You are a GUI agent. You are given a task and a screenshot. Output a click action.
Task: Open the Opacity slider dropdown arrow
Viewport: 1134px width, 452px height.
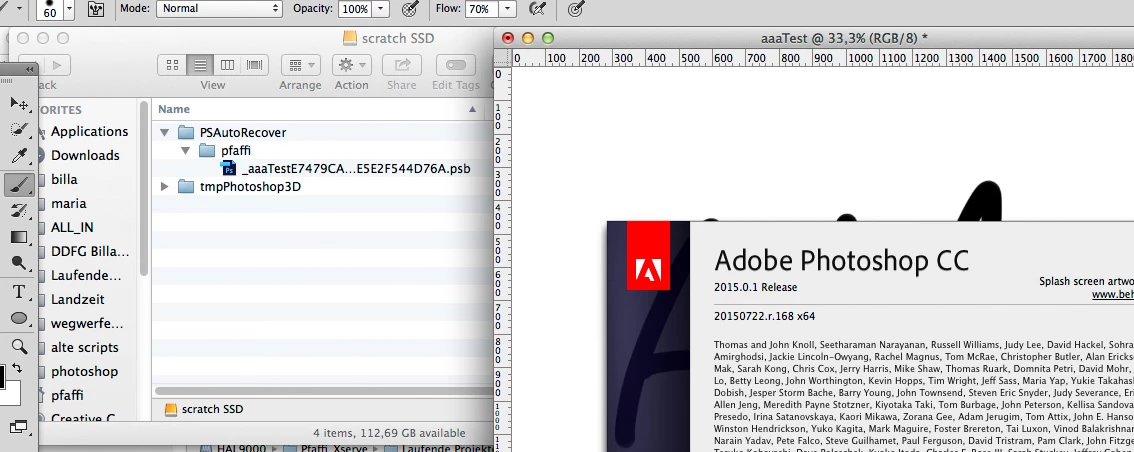[381, 9]
